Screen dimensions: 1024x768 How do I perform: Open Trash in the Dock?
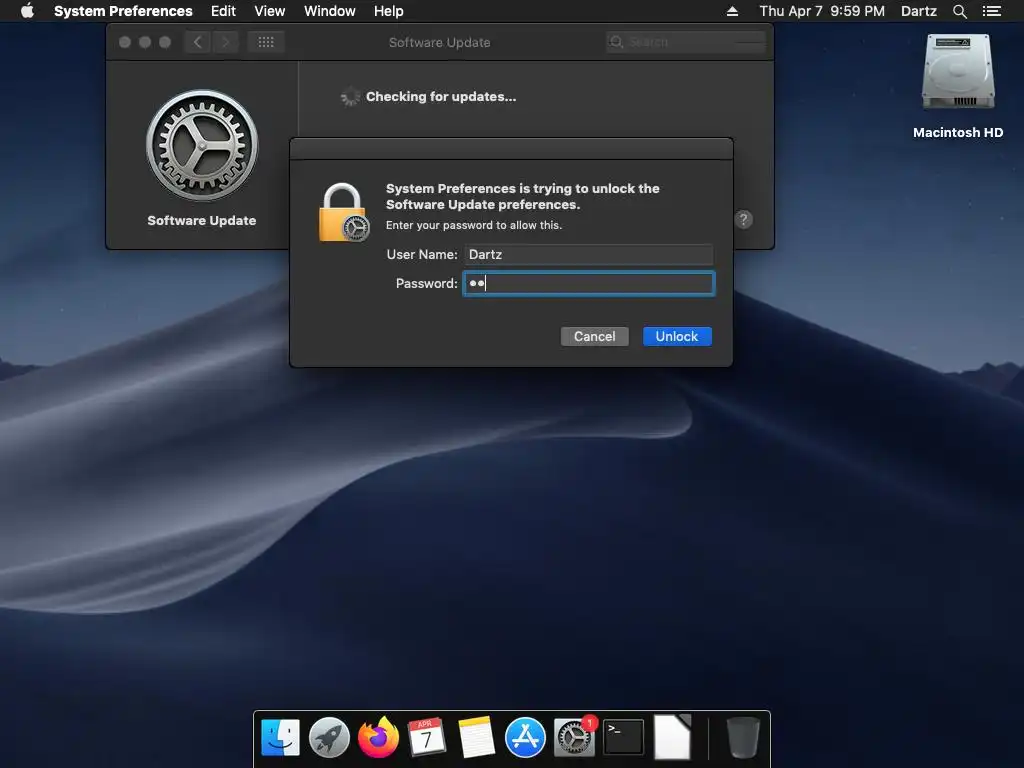coord(743,737)
